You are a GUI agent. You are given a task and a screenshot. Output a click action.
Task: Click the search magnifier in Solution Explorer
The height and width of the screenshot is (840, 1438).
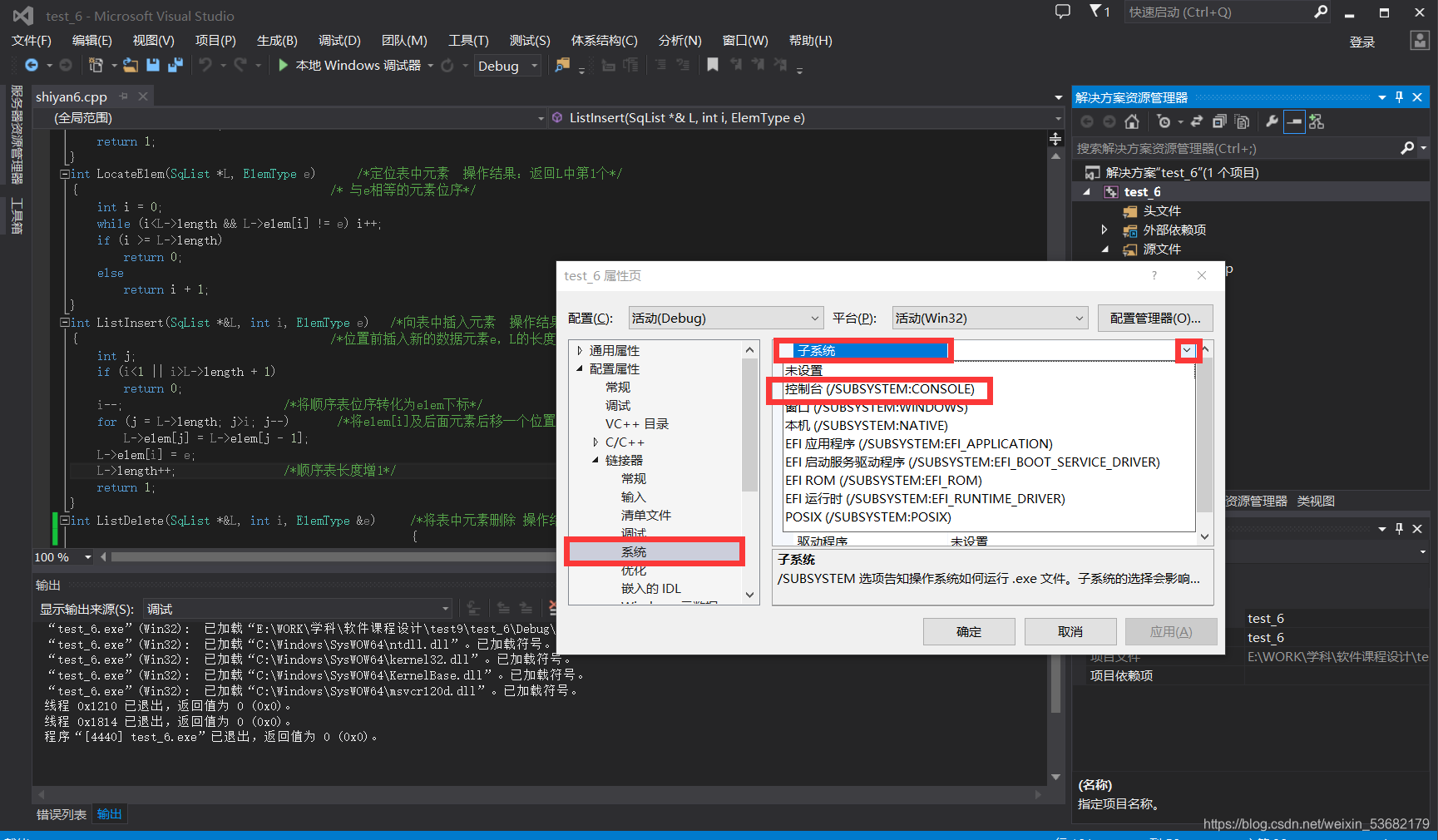(x=1407, y=148)
